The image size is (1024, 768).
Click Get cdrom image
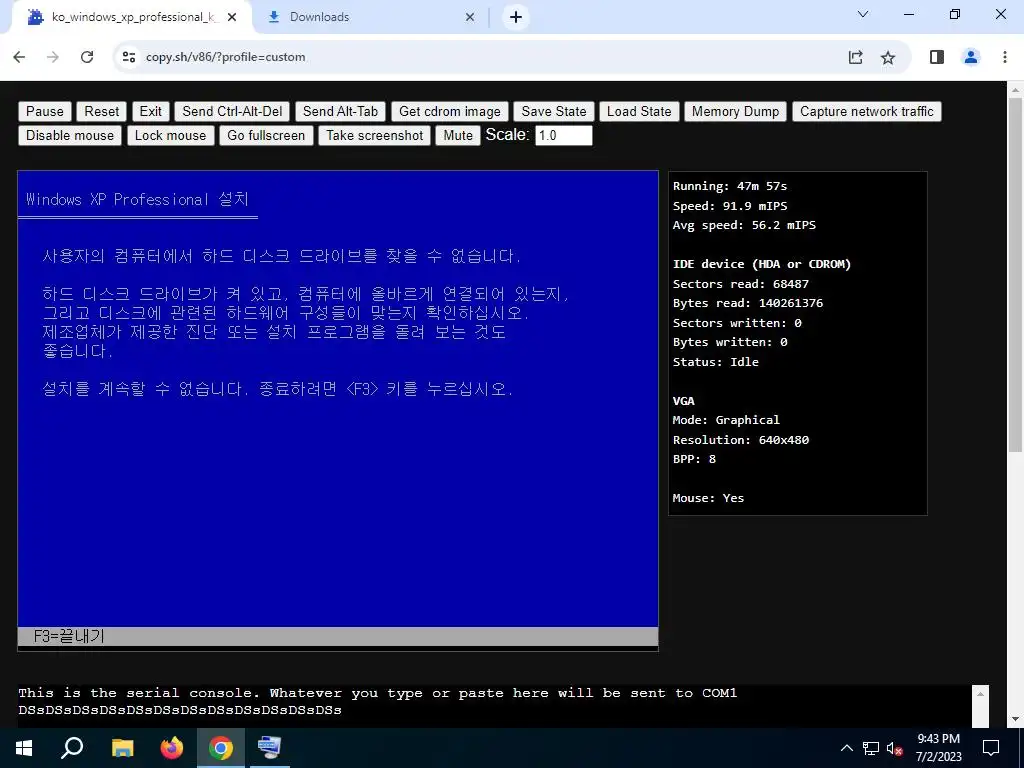[x=449, y=111]
